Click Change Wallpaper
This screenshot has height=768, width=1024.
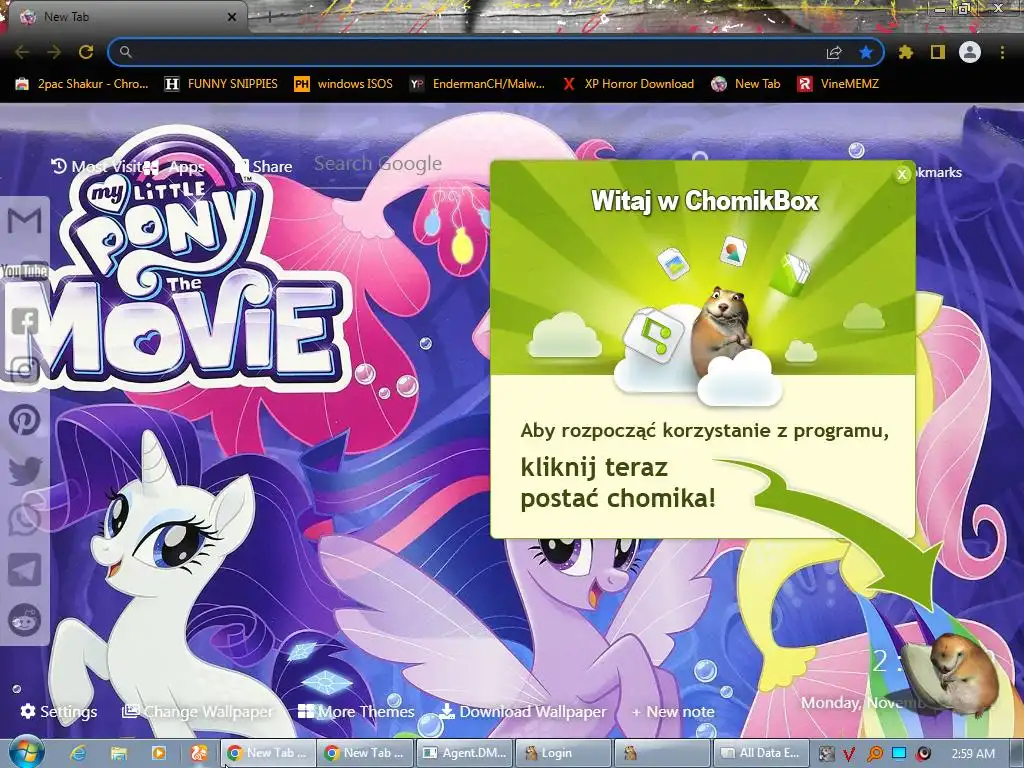[x=198, y=711]
